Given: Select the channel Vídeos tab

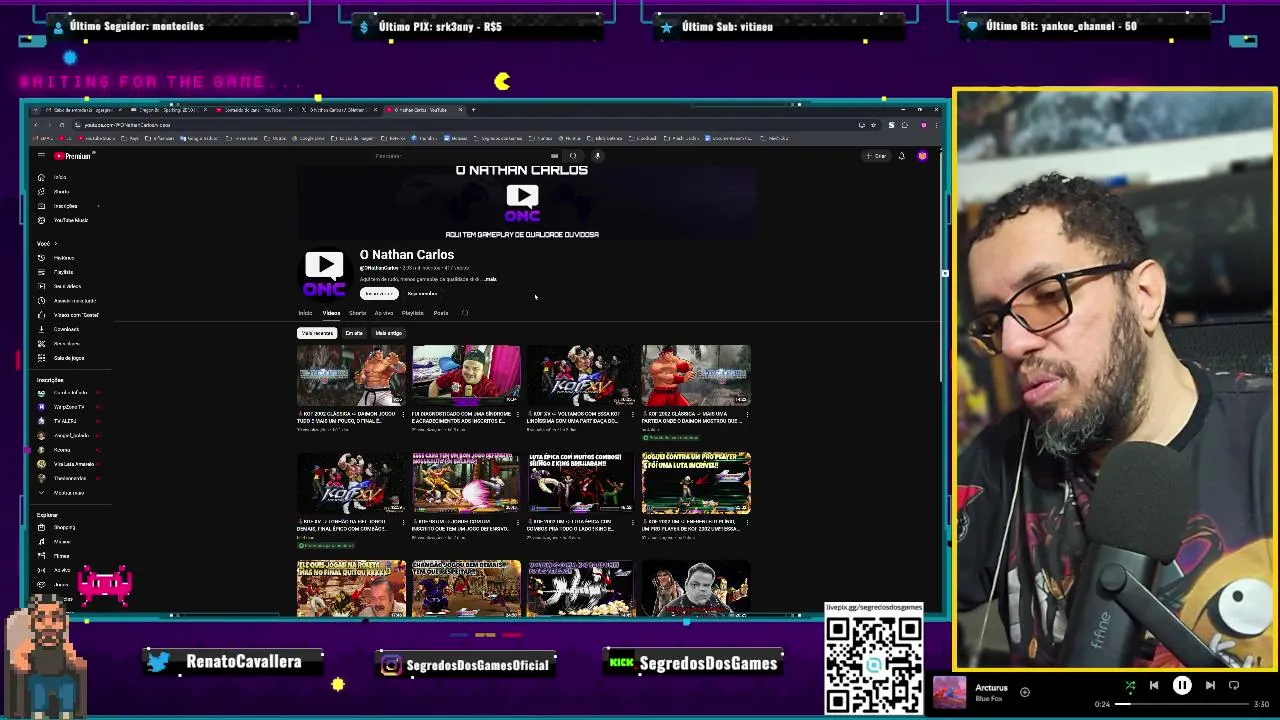Looking at the screenshot, I should (x=331, y=313).
